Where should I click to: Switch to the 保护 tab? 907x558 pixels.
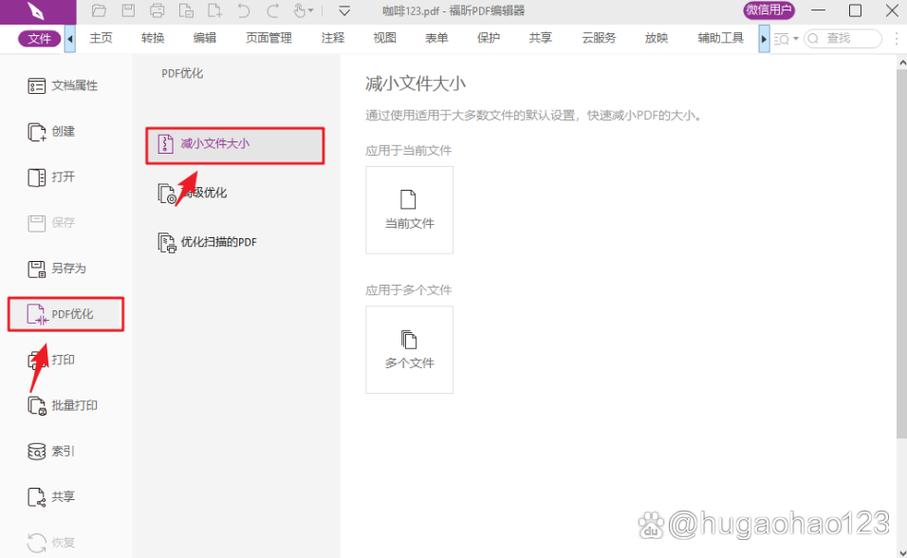point(488,38)
